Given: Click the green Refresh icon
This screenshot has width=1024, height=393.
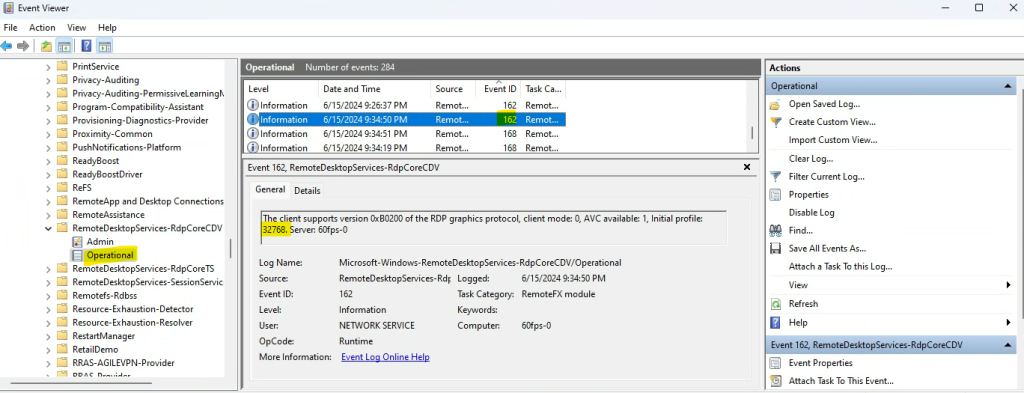Looking at the screenshot, I should tap(775, 304).
